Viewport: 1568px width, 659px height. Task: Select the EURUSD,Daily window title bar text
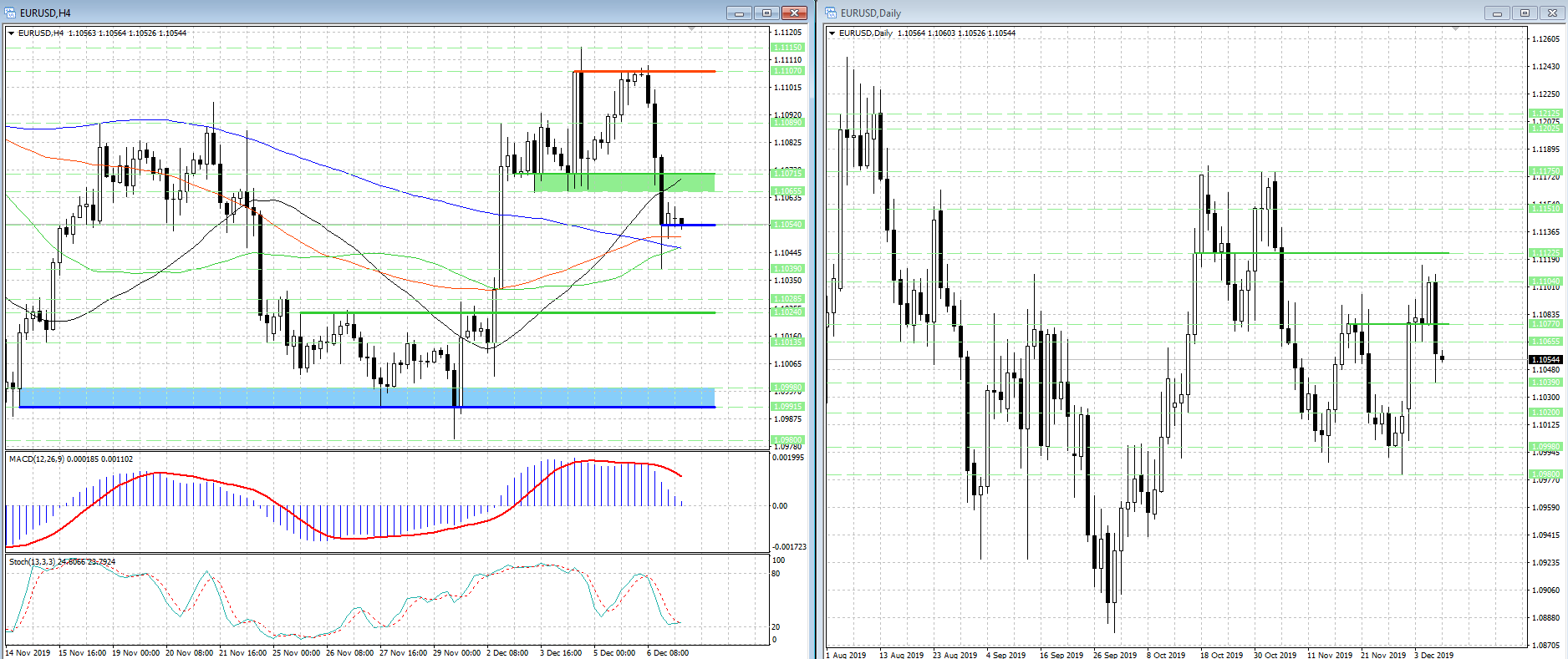pos(871,13)
